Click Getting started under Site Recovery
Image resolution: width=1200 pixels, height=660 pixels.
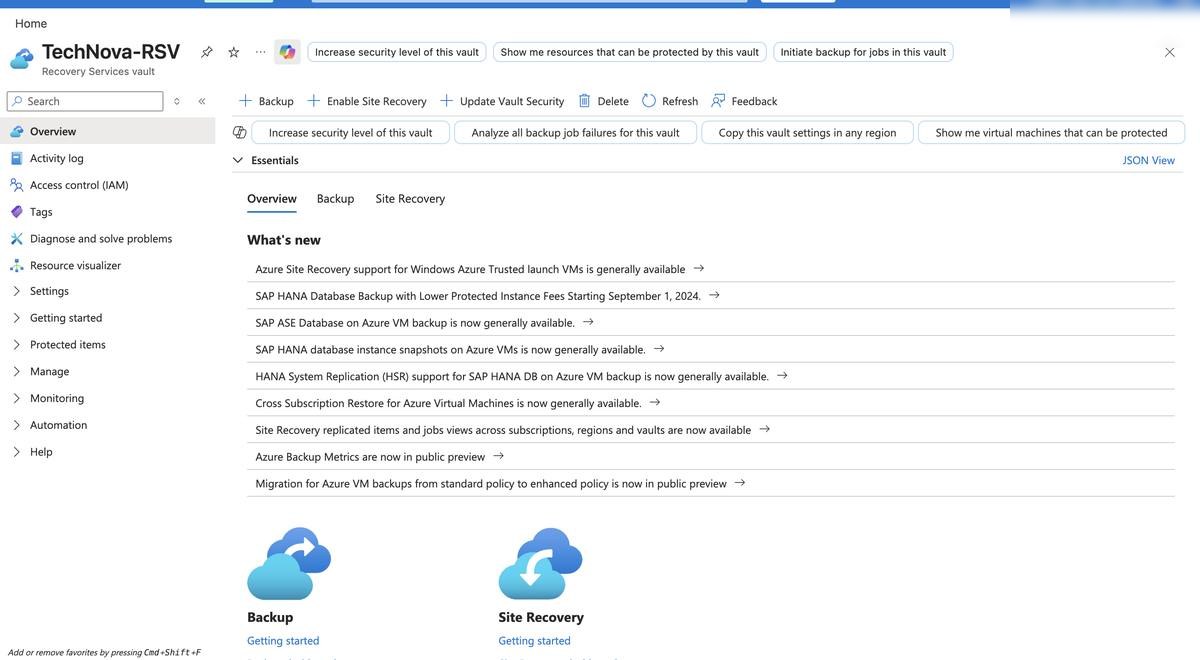[535, 641]
